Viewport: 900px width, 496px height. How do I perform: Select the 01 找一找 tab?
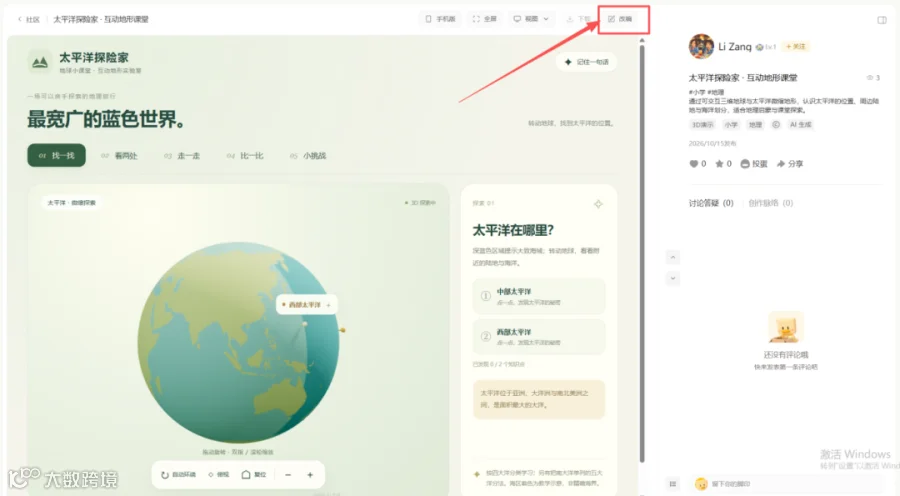click(x=56, y=156)
